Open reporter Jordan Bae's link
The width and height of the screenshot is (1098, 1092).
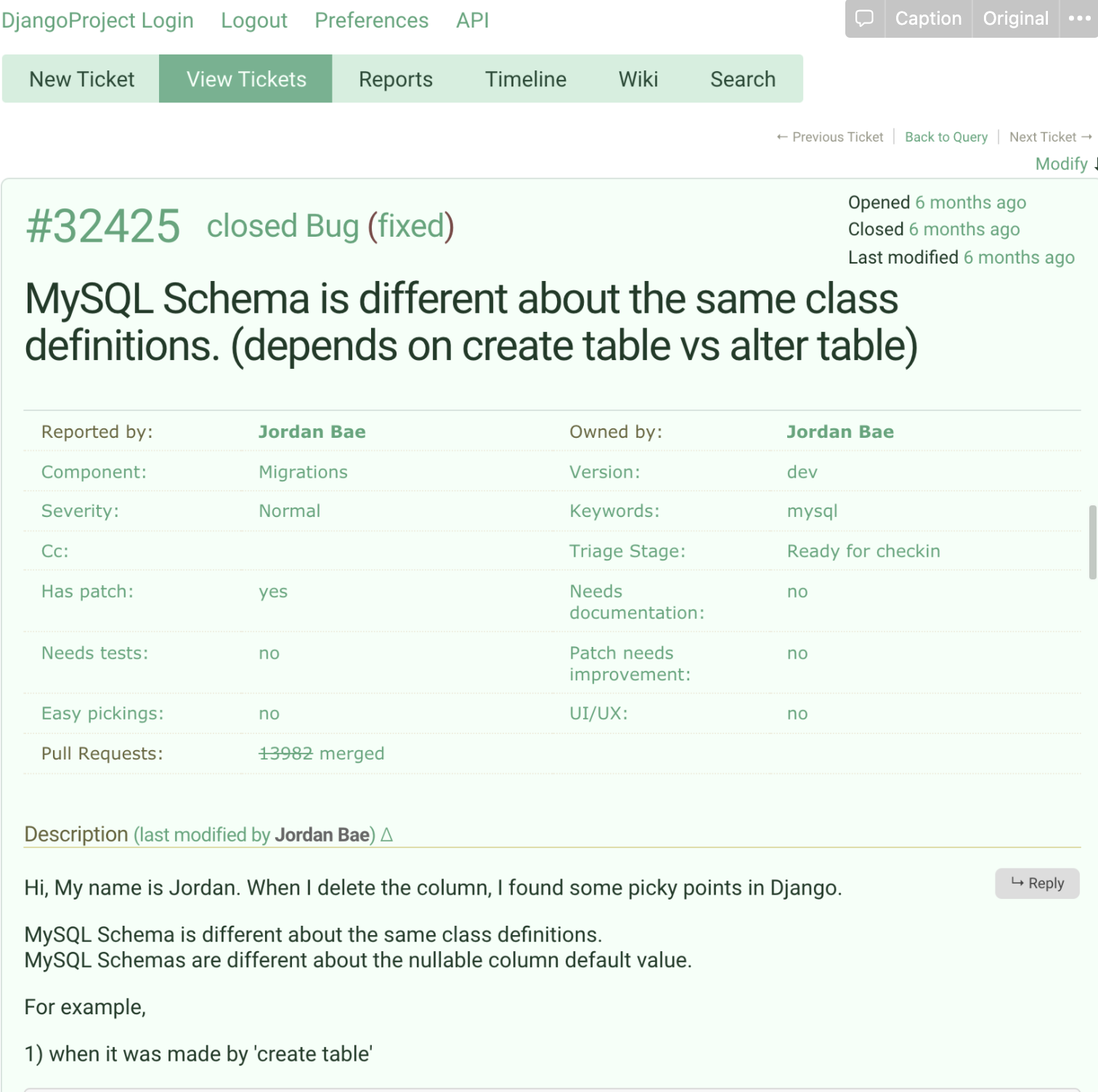click(x=312, y=431)
